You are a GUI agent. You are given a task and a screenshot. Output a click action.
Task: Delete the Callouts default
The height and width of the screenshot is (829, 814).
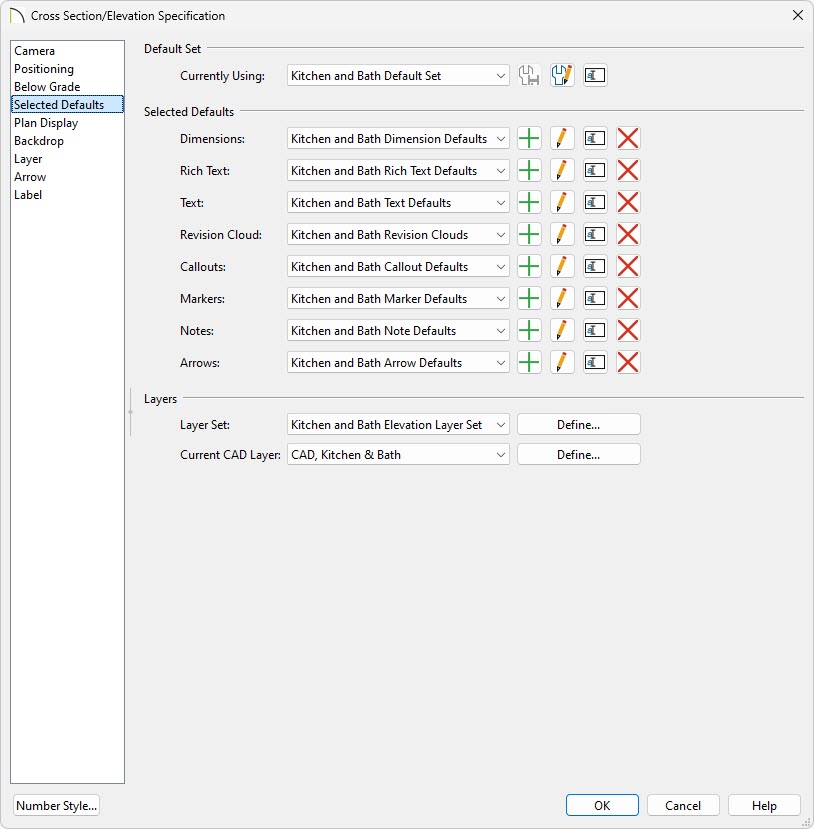(628, 266)
